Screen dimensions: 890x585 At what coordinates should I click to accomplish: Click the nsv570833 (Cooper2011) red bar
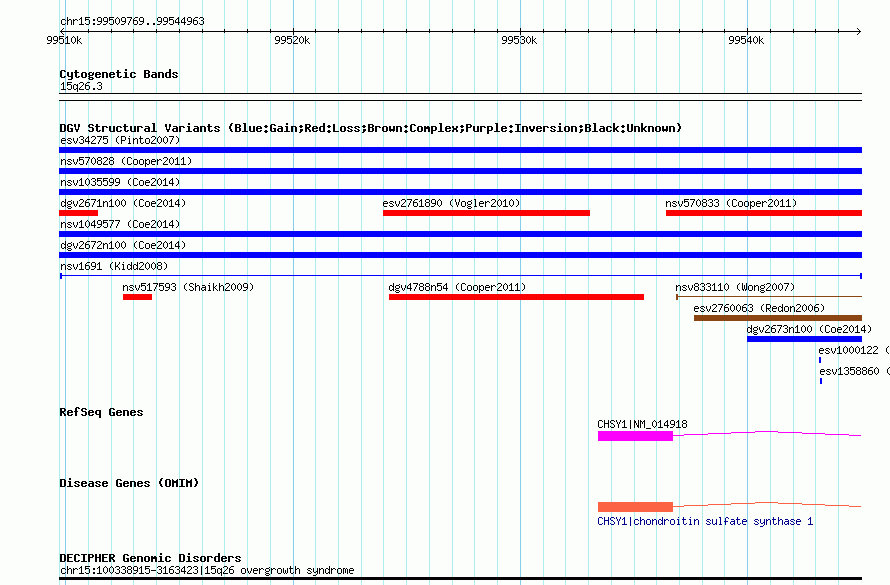(x=764, y=213)
